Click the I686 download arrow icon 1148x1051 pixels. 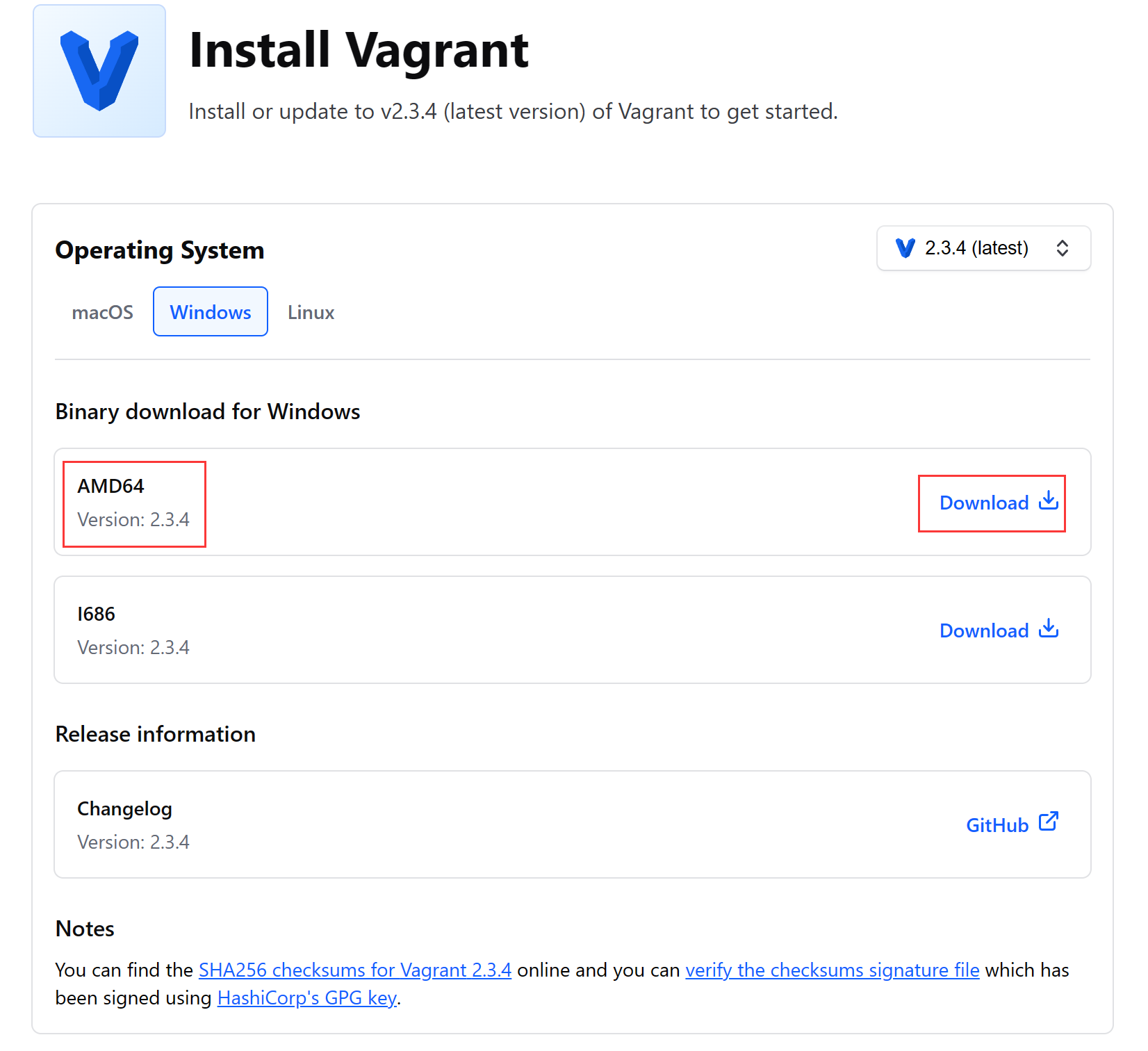pos(1048,629)
